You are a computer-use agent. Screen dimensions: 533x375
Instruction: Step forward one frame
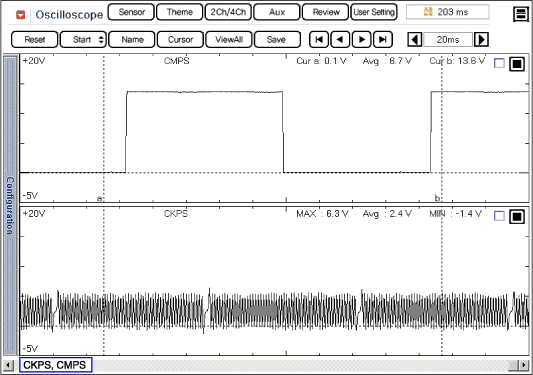pyautogui.click(x=362, y=40)
